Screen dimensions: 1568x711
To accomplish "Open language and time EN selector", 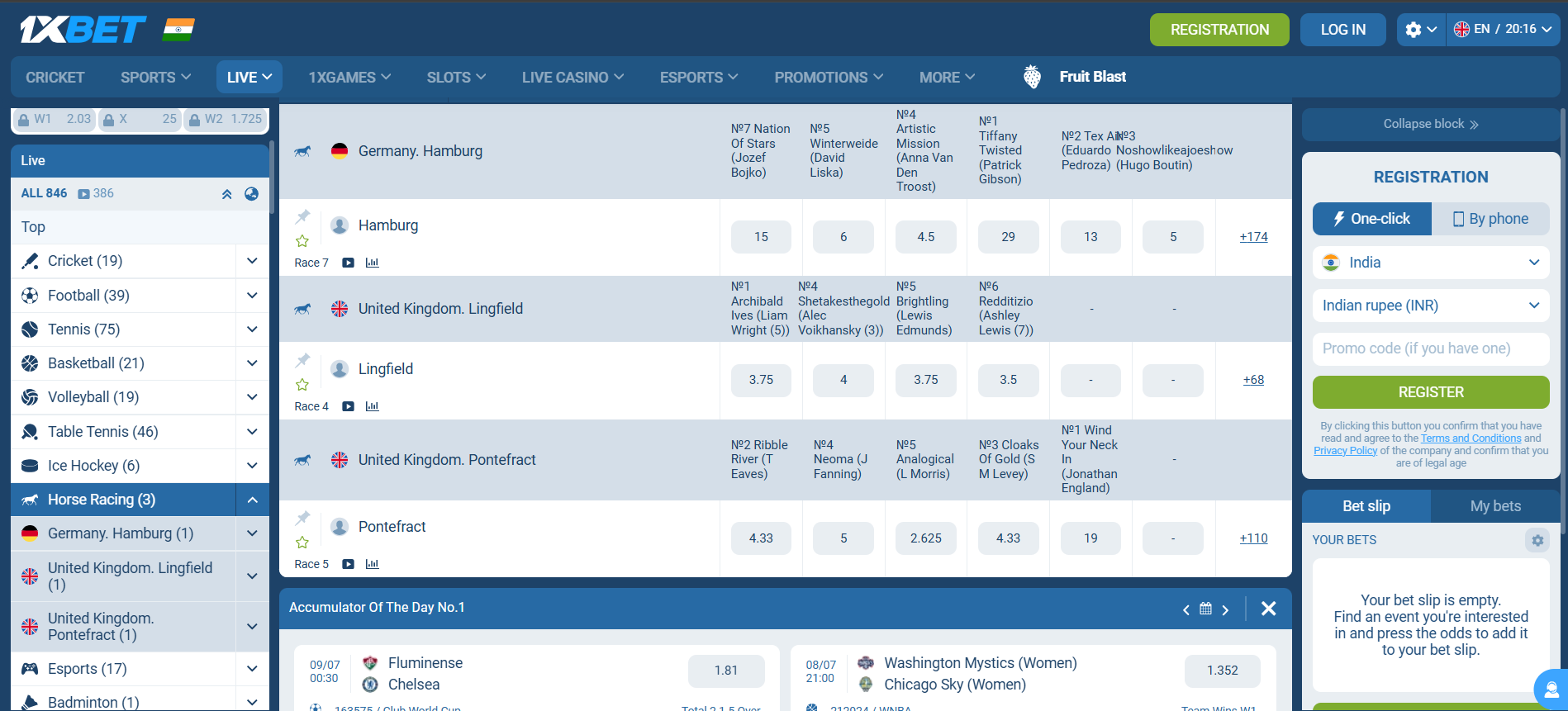I will click(1504, 30).
